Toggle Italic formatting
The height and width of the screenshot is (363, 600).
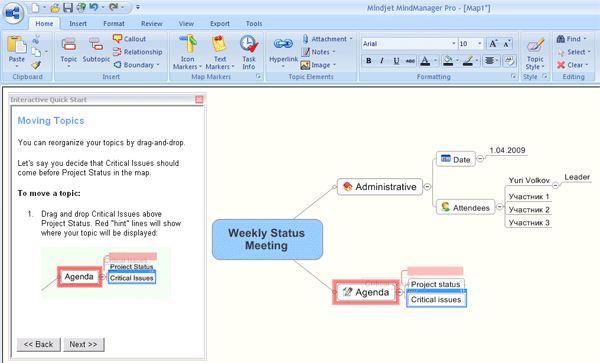(382, 60)
